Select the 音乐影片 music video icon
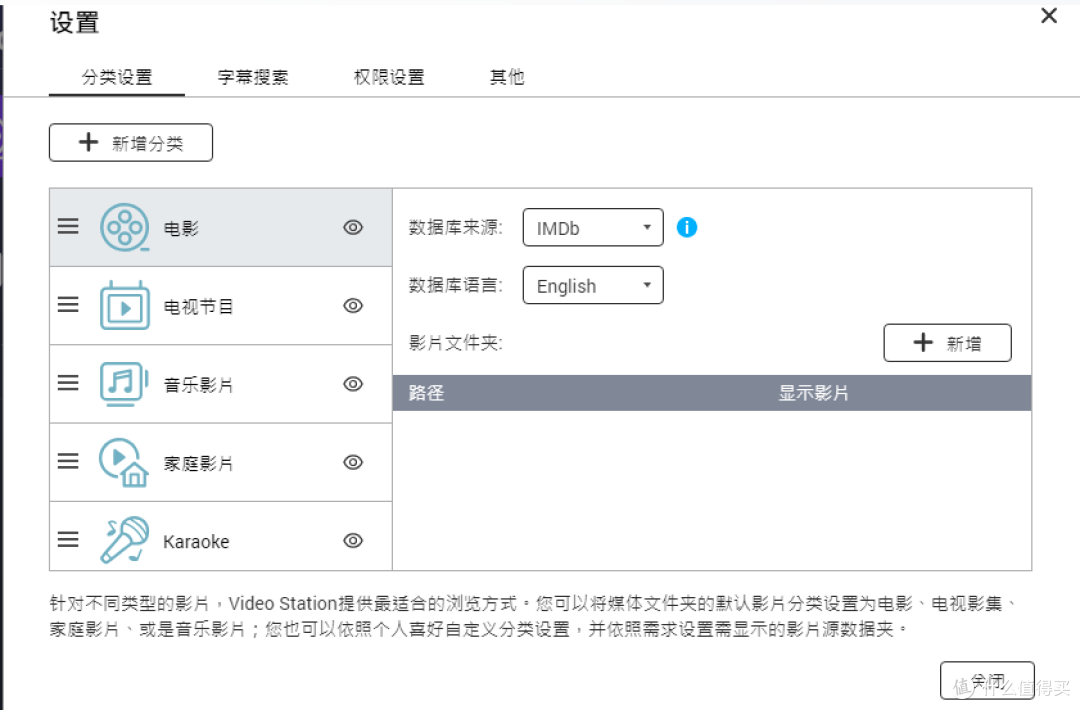Screen dimensions: 1080x710 coord(122,383)
